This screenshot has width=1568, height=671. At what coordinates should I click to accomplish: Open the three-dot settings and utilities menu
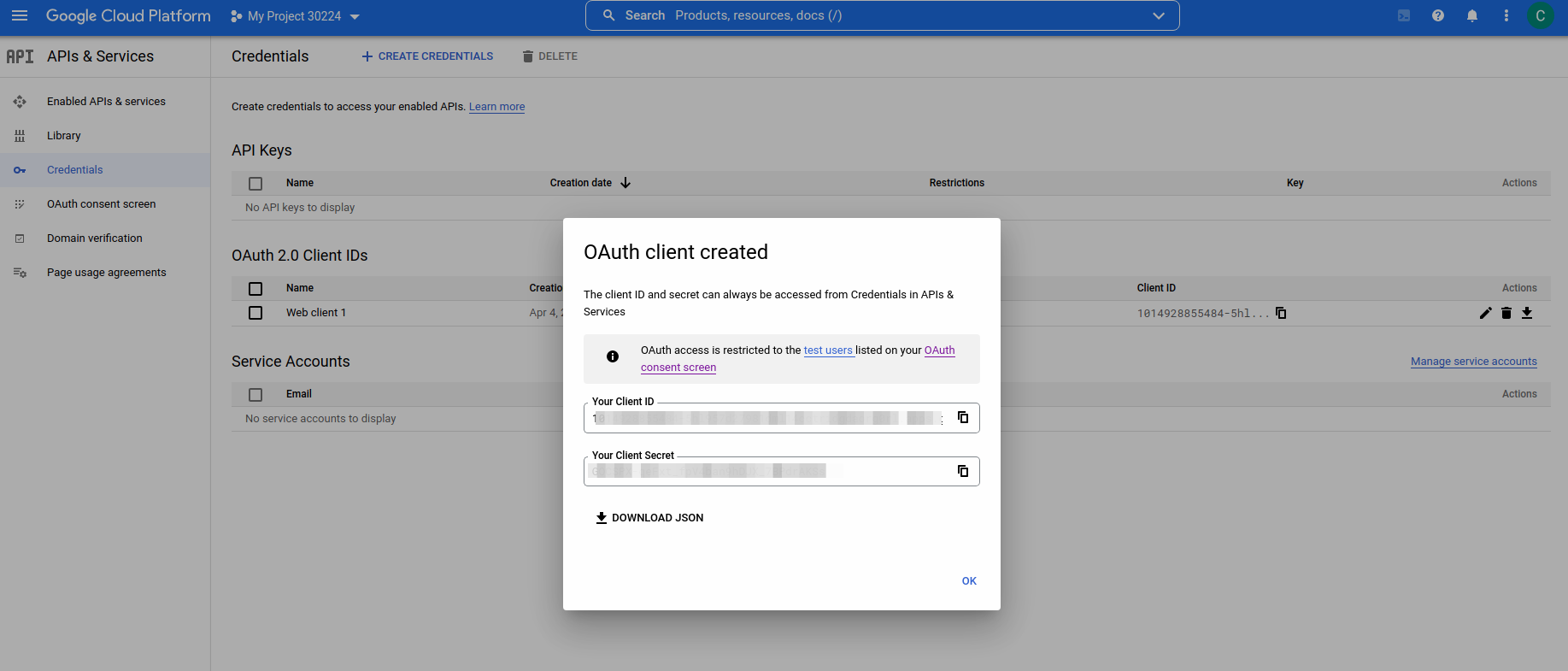tap(1506, 15)
